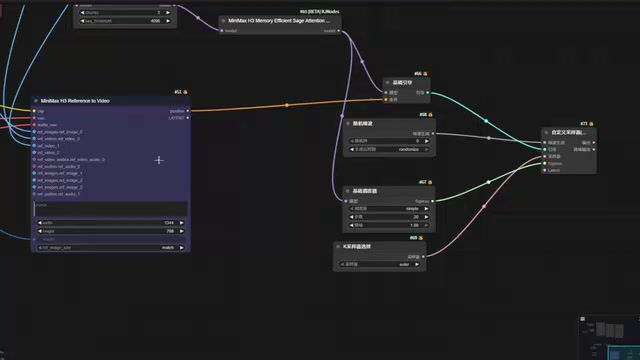Increase chunks value with right arrow
This screenshot has width=640, height=360.
(x=168, y=13)
